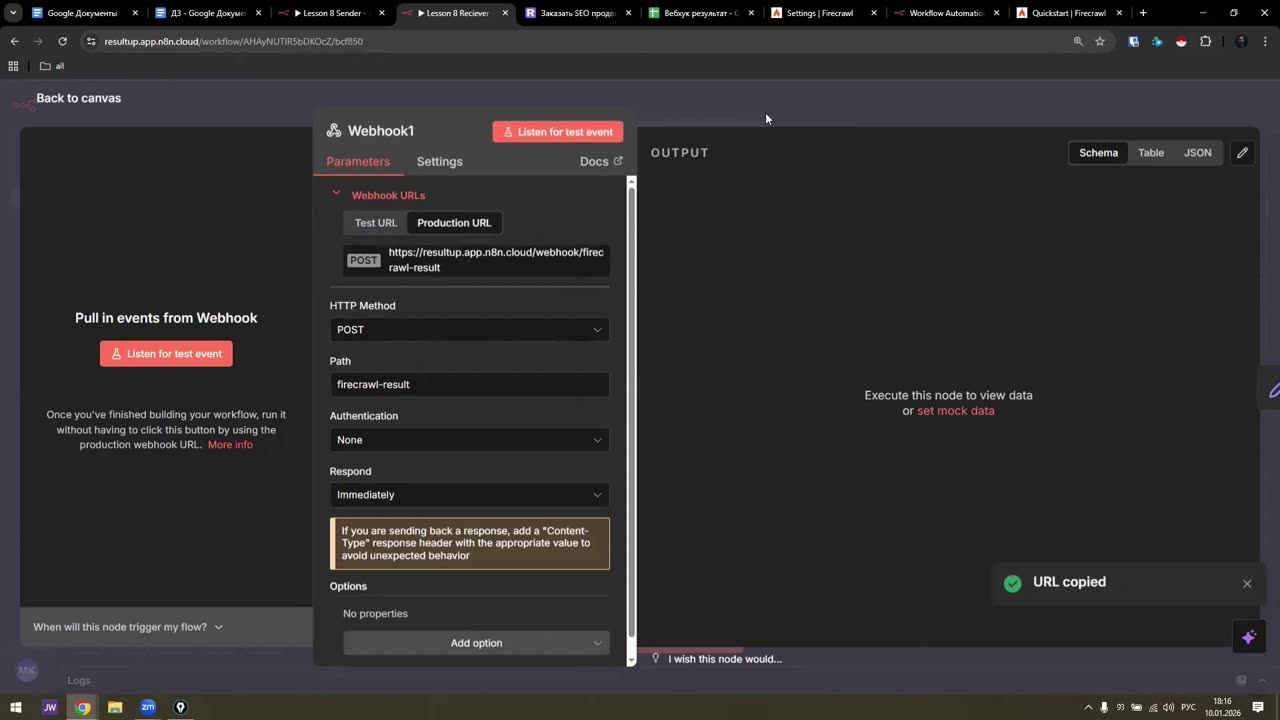The height and width of the screenshot is (720, 1280).
Task: Close the URL copied notification
Action: click(1247, 583)
